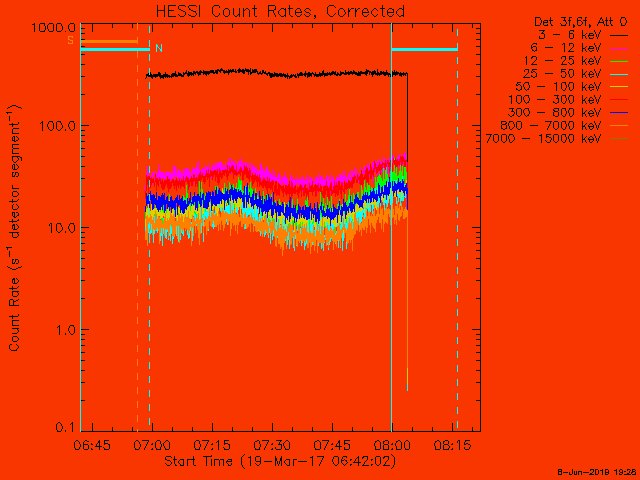Click the "100 - 300 keV" legend label
640x480 pixels.
(x=555, y=100)
